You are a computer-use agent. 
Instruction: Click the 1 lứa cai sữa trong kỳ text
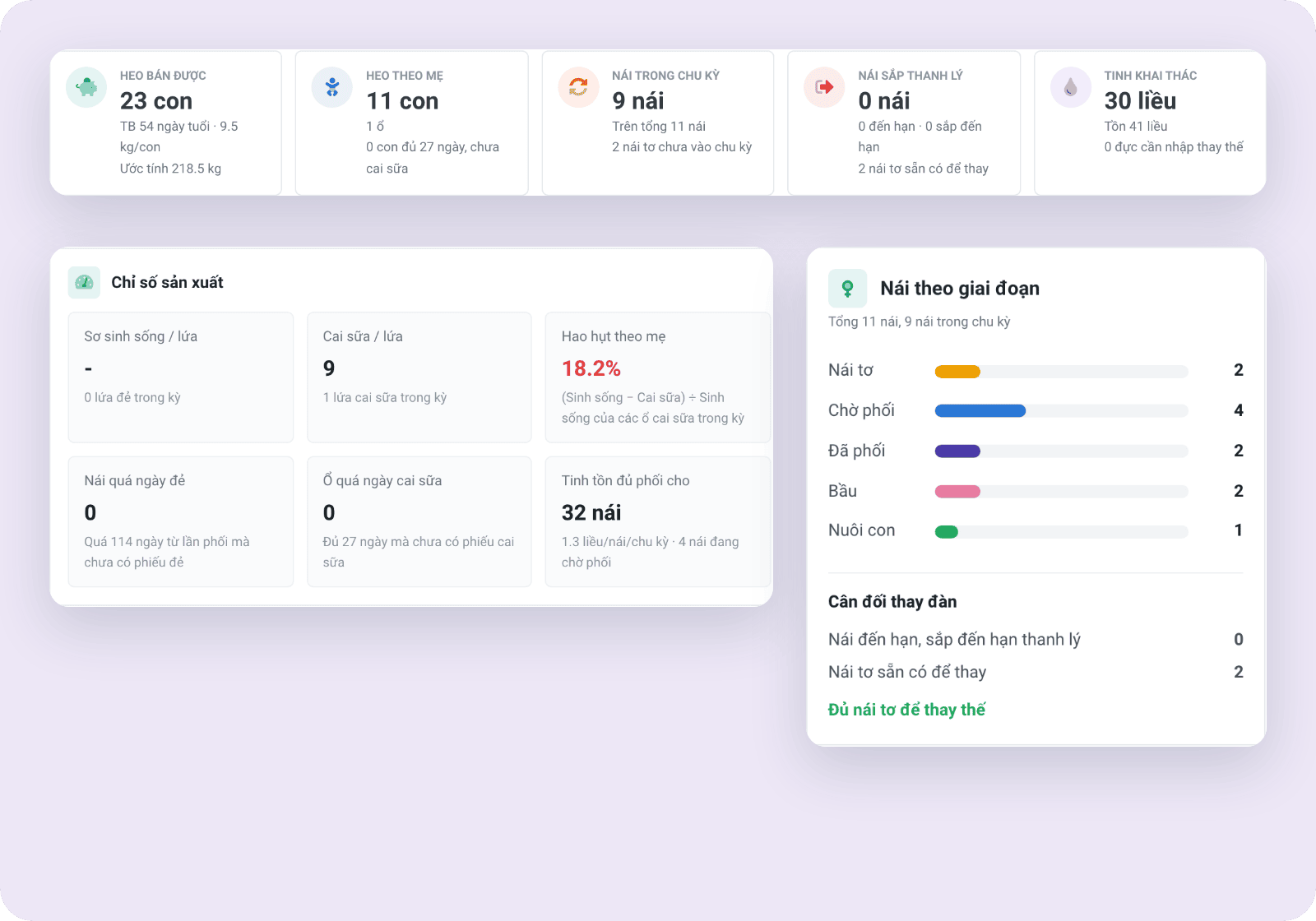point(385,398)
